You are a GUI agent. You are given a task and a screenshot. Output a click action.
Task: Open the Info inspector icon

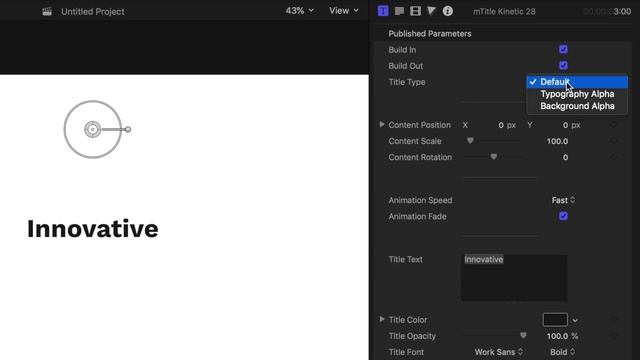pos(447,11)
